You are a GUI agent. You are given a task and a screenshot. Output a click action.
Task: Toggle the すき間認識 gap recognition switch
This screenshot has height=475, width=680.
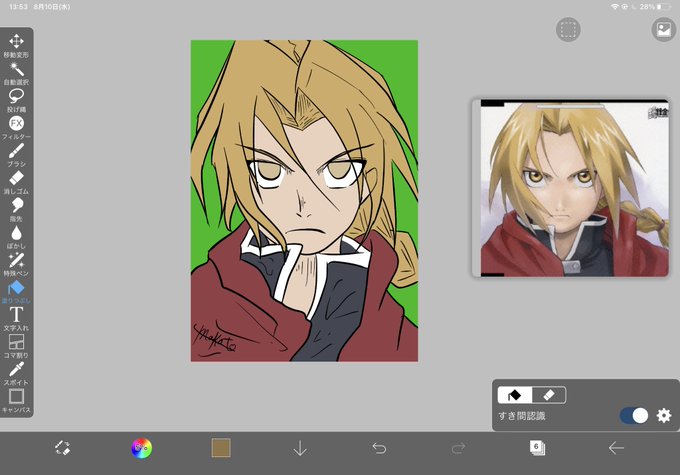pyautogui.click(x=634, y=416)
